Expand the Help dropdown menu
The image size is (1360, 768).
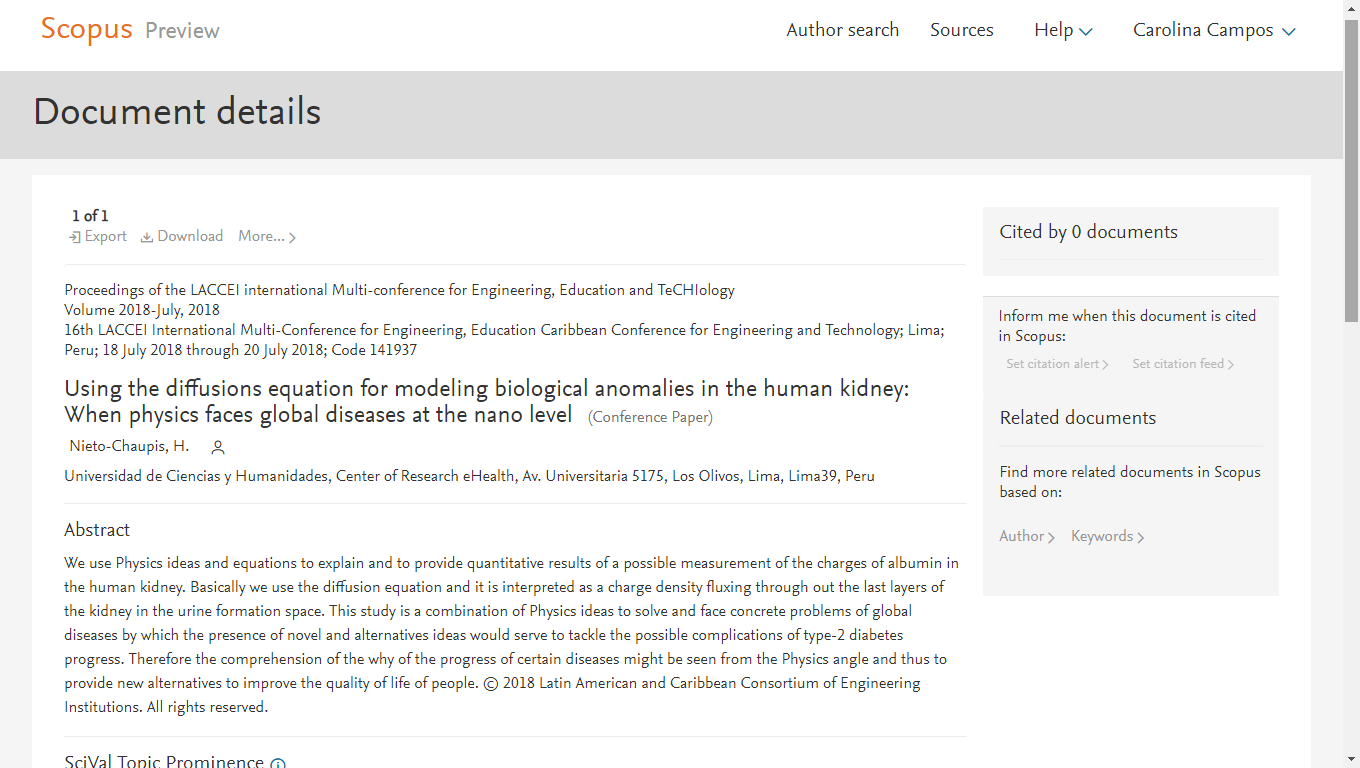tap(1063, 30)
